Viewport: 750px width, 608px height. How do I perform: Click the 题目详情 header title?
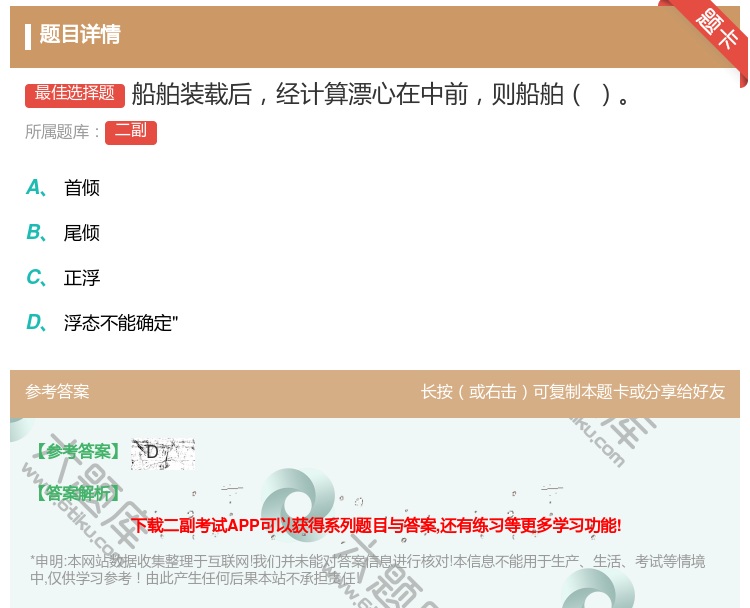[x=80, y=34]
